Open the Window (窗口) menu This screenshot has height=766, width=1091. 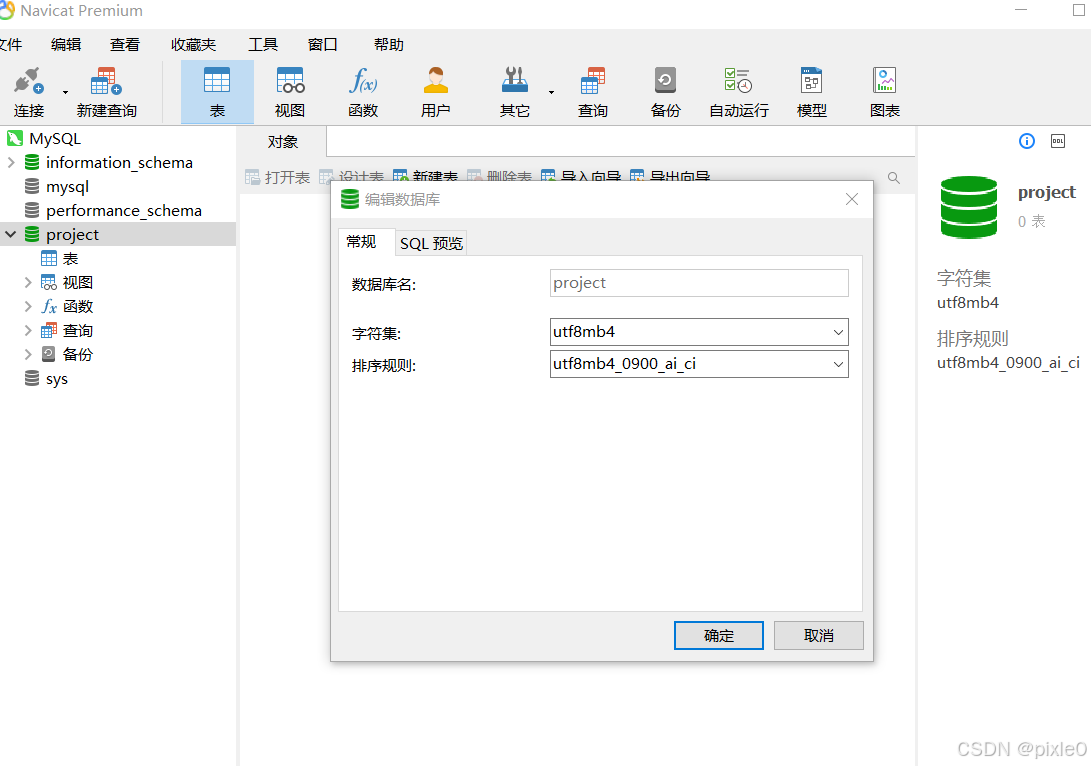click(x=323, y=45)
